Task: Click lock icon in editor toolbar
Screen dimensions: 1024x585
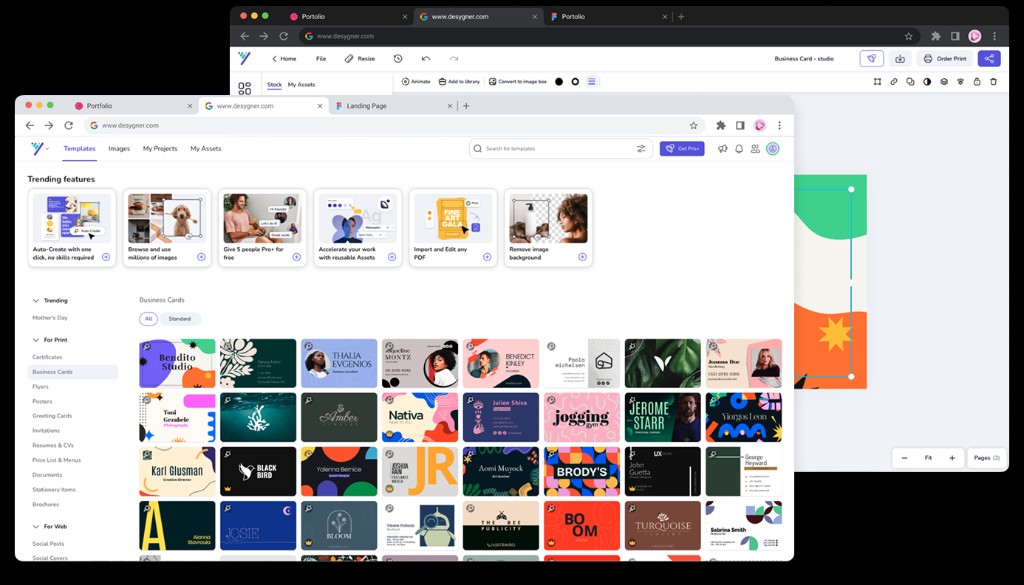Action: (977, 82)
